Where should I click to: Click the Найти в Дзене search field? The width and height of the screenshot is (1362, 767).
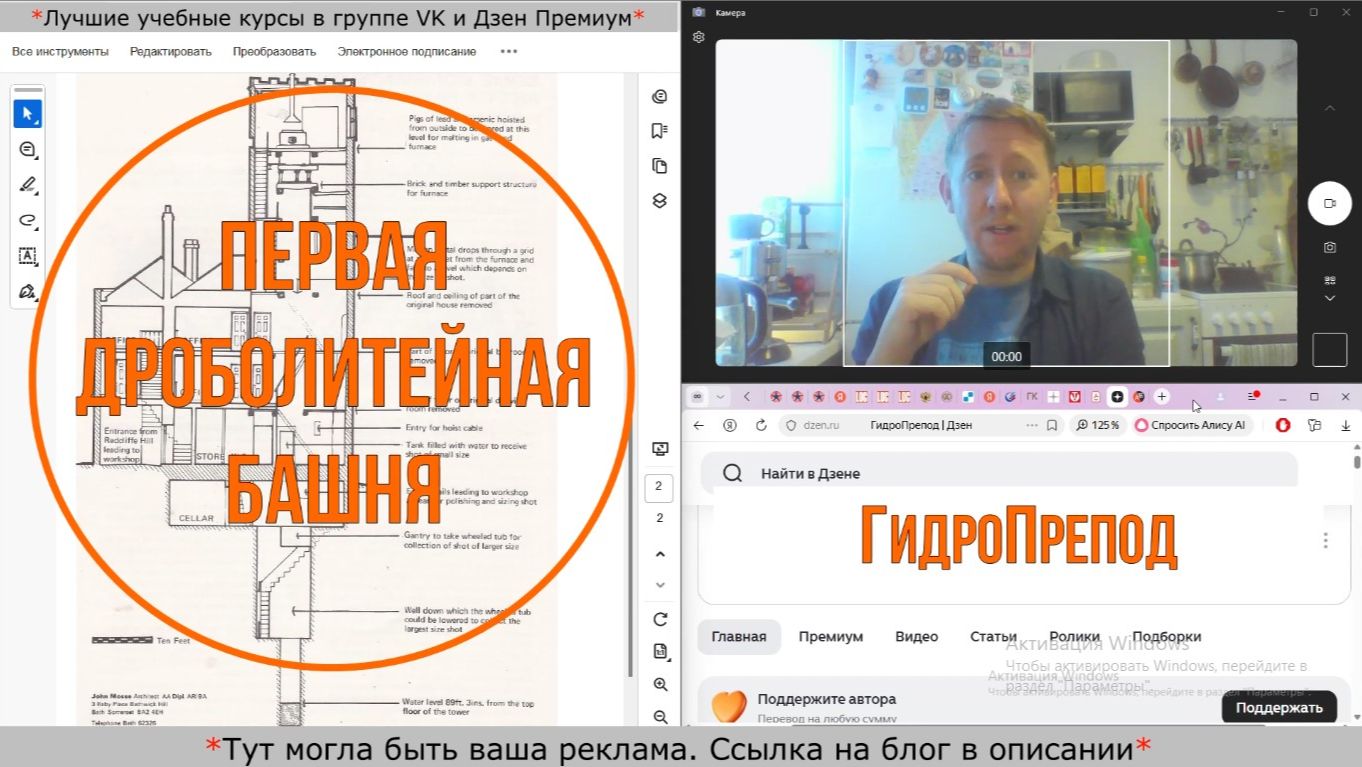(x=998, y=473)
